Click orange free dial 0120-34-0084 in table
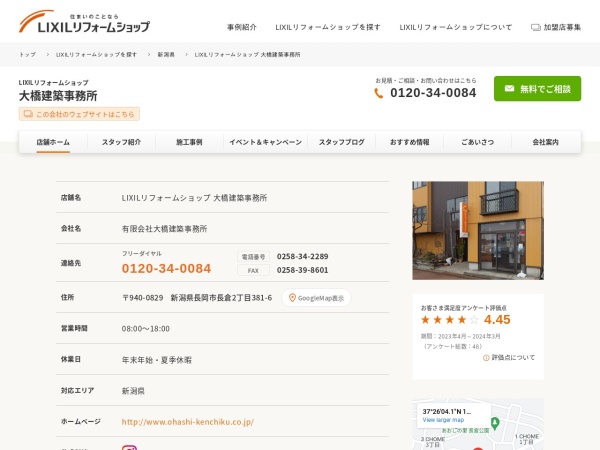Viewport: 600px width, 450px height. coord(166,268)
